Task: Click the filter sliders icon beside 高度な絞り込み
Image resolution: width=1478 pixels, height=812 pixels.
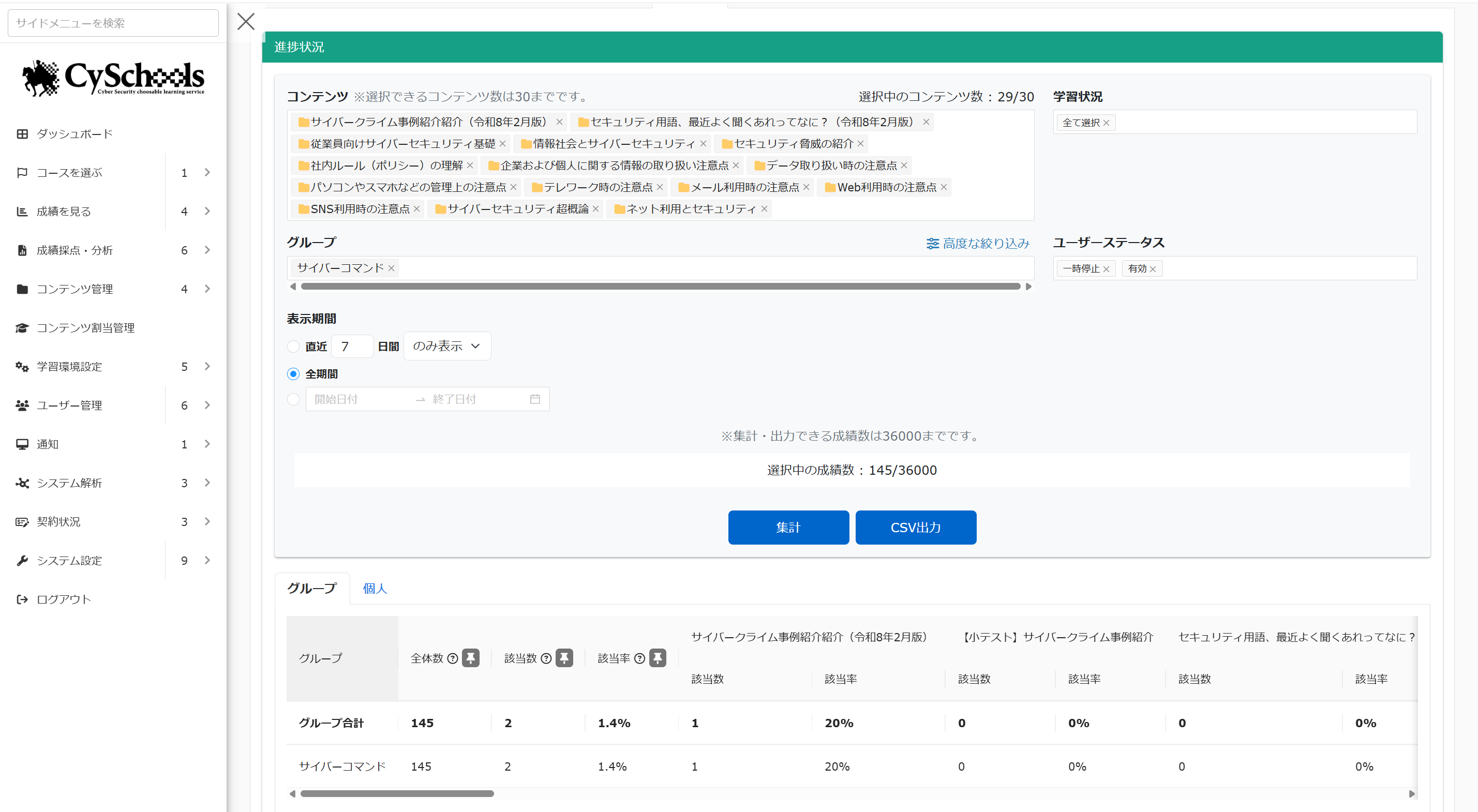Action: pos(932,244)
